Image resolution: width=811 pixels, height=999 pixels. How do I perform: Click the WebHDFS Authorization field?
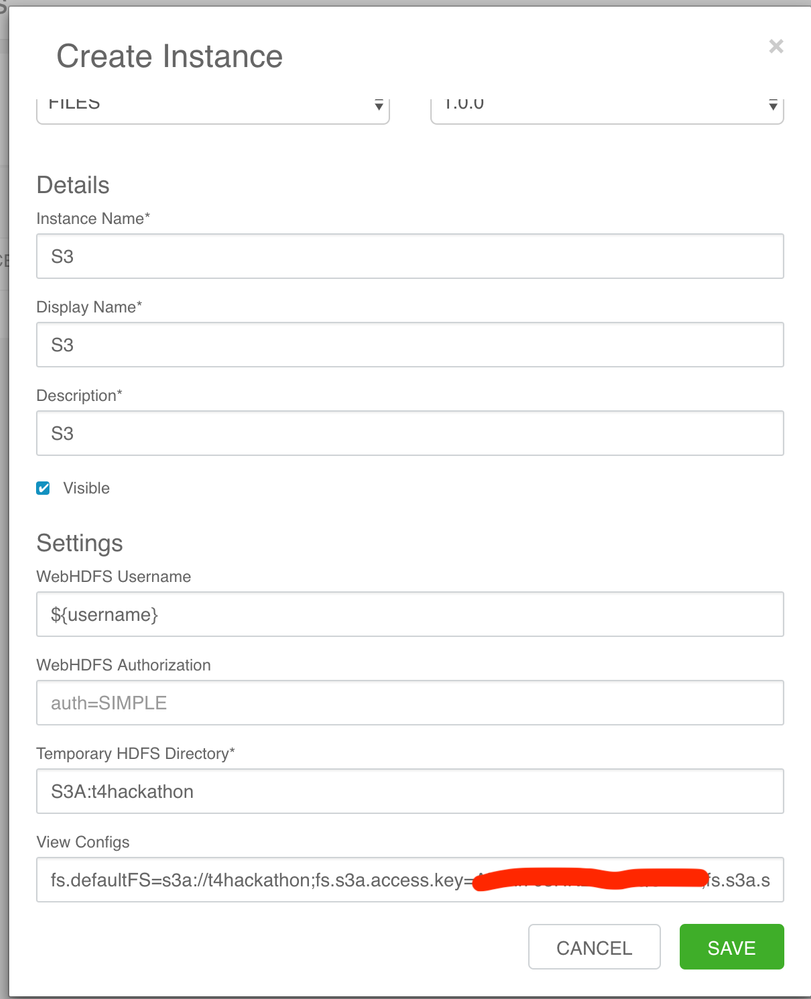[x=410, y=702]
